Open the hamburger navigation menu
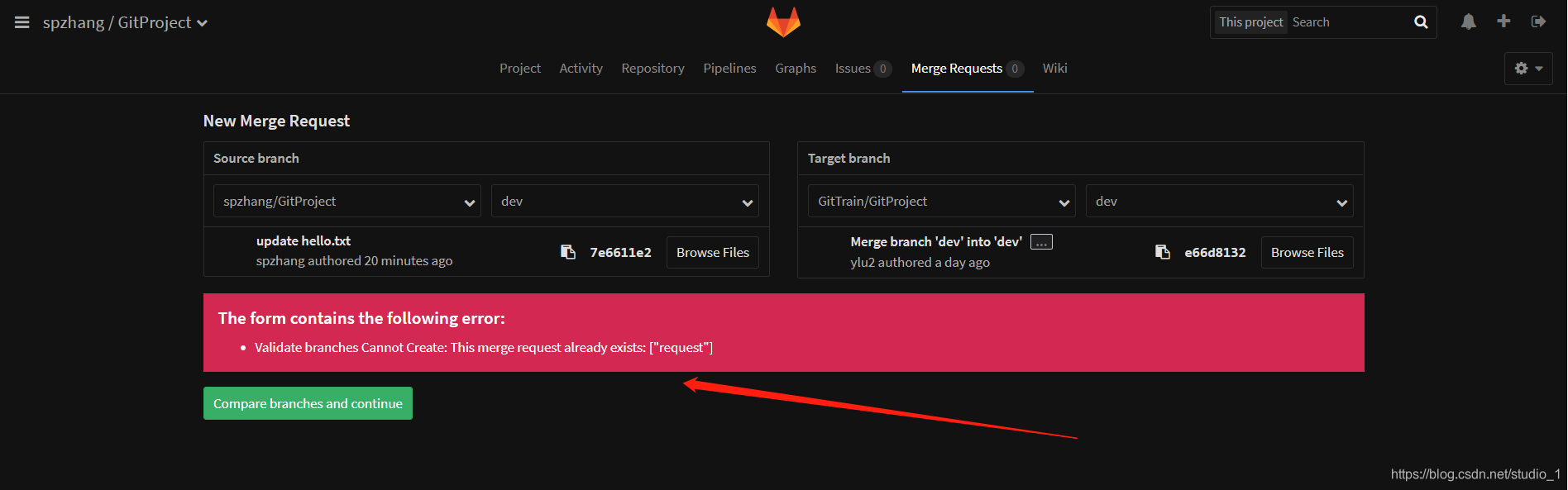The width and height of the screenshot is (1568, 490). pyautogui.click(x=22, y=22)
